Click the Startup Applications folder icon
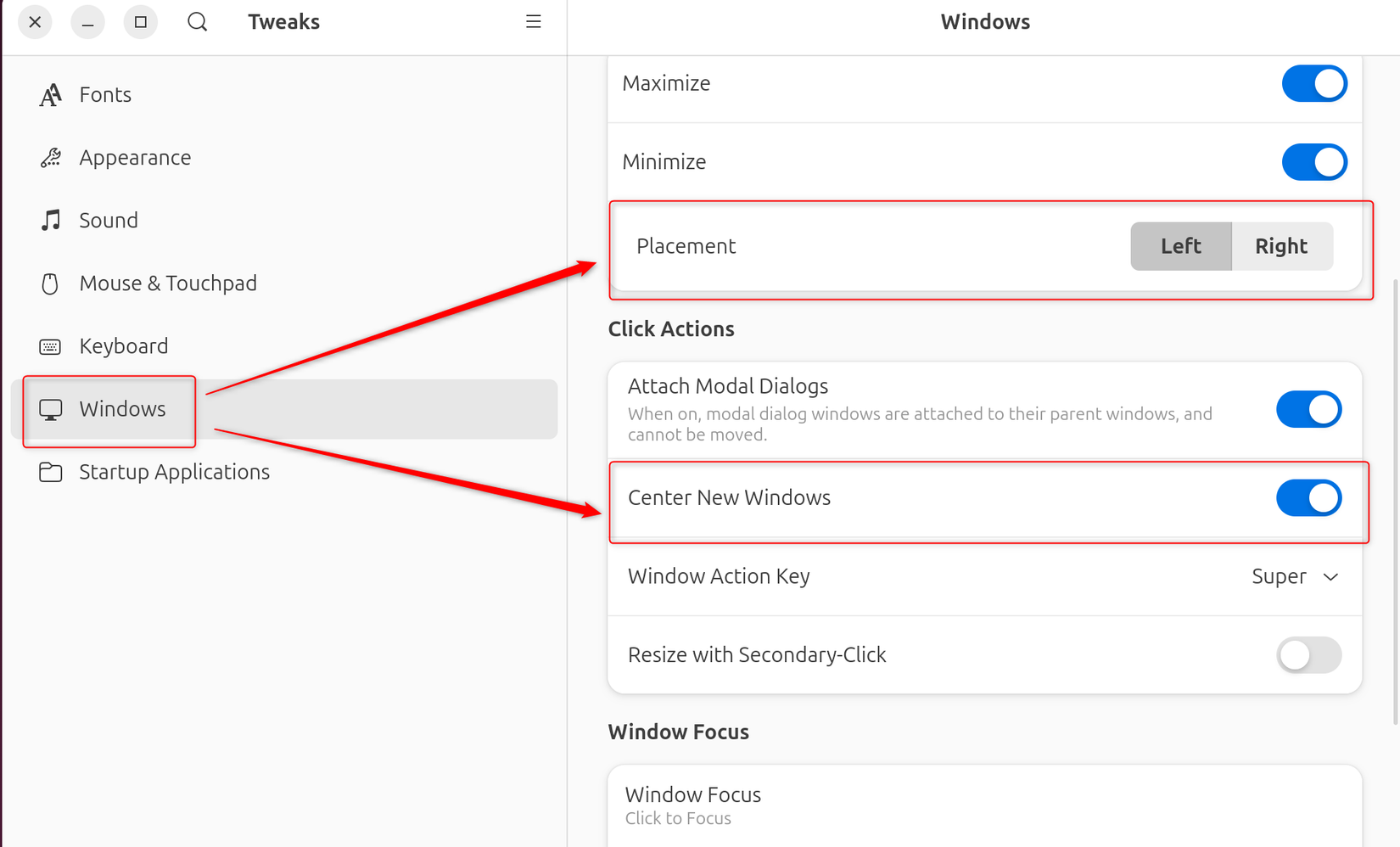Image resolution: width=1400 pixels, height=847 pixels. point(50,472)
